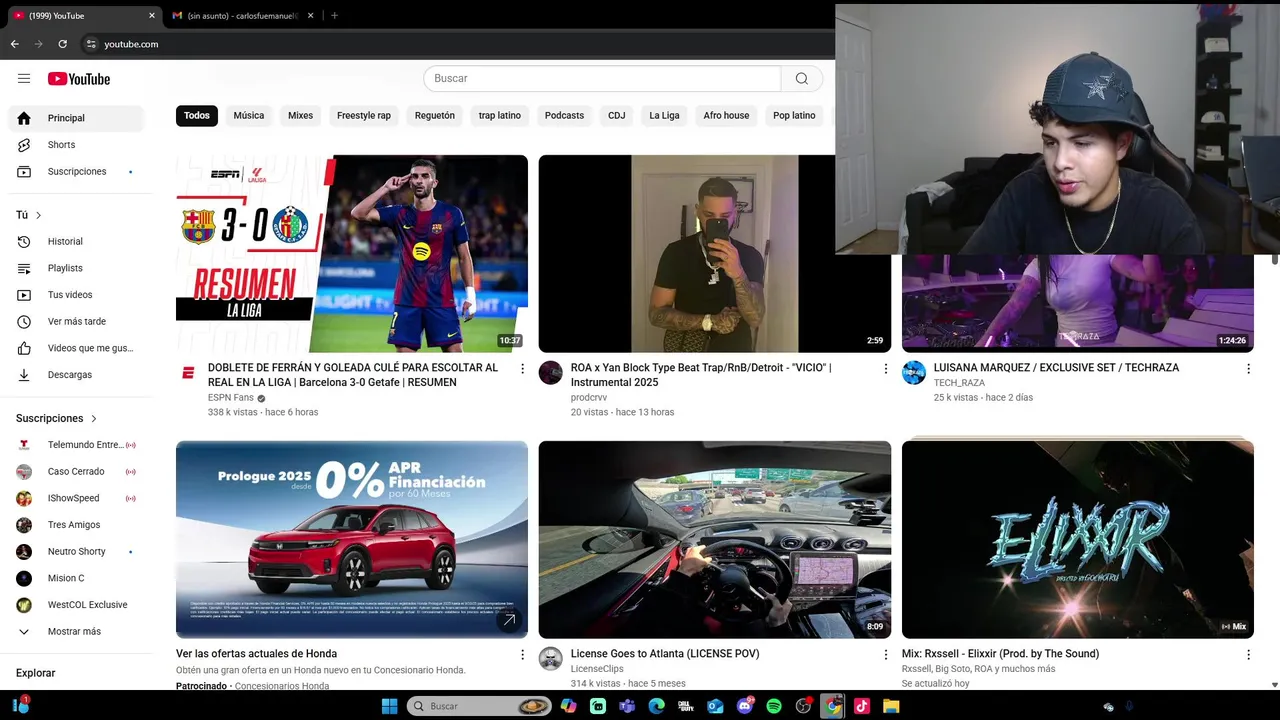Open Tres Amigos channel subscription
Screen dimensions: 1280x720
(76, 525)
